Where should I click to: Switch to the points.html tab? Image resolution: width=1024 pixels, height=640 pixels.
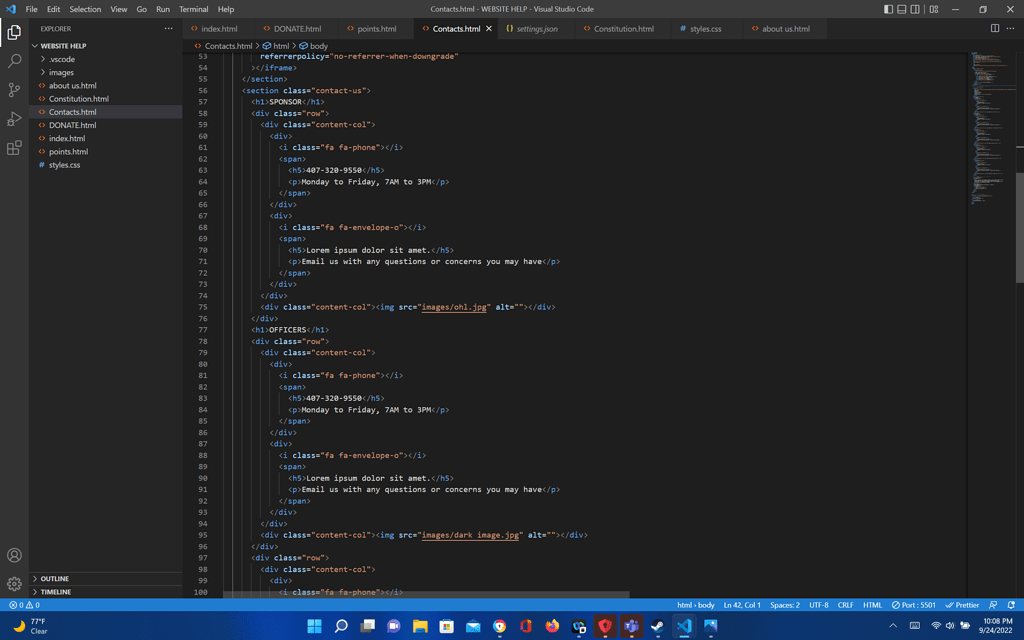tap(377, 29)
